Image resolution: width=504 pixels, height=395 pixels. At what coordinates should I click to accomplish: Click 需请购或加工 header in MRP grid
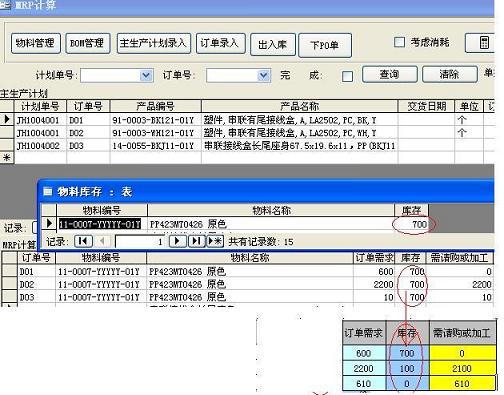459,258
